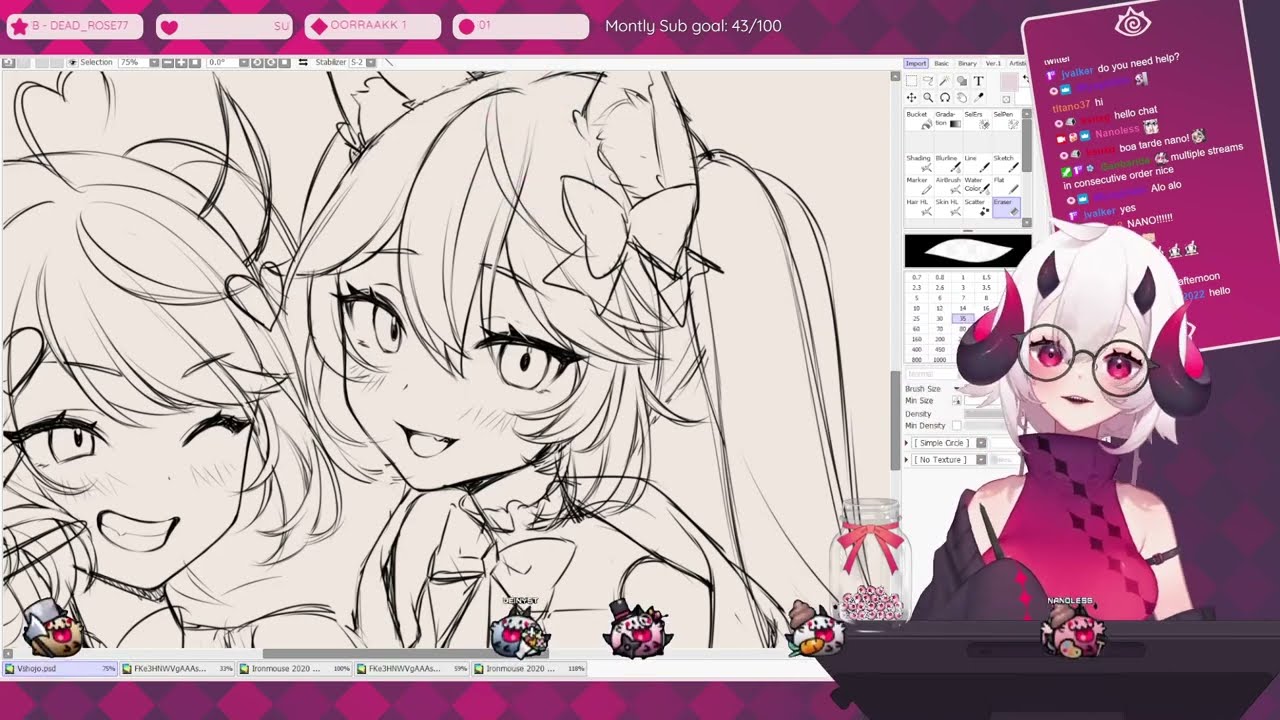Pick the Water Color brush
Viewport: 1280px width, 720px height.
(x=977, y=186)
